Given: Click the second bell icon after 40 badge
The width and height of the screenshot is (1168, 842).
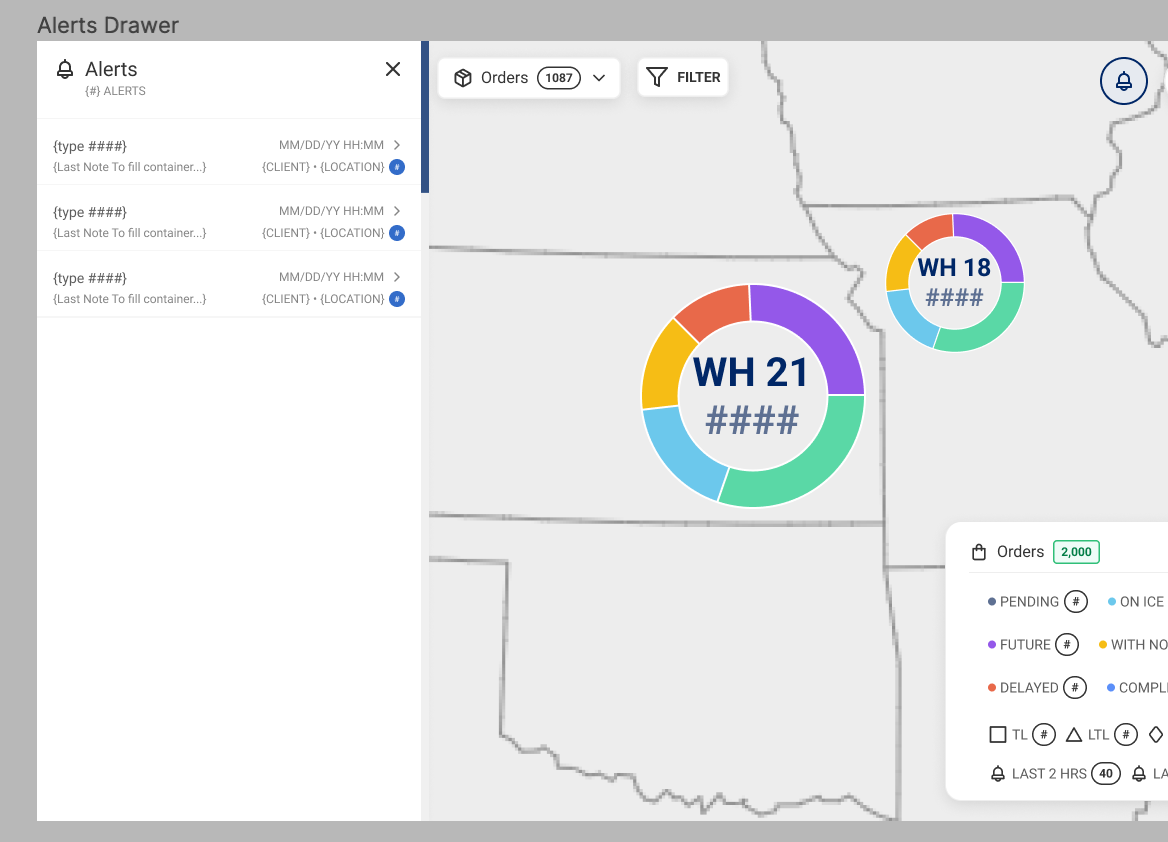Looking at the screenshot, I should click(x=1139, y=774).
